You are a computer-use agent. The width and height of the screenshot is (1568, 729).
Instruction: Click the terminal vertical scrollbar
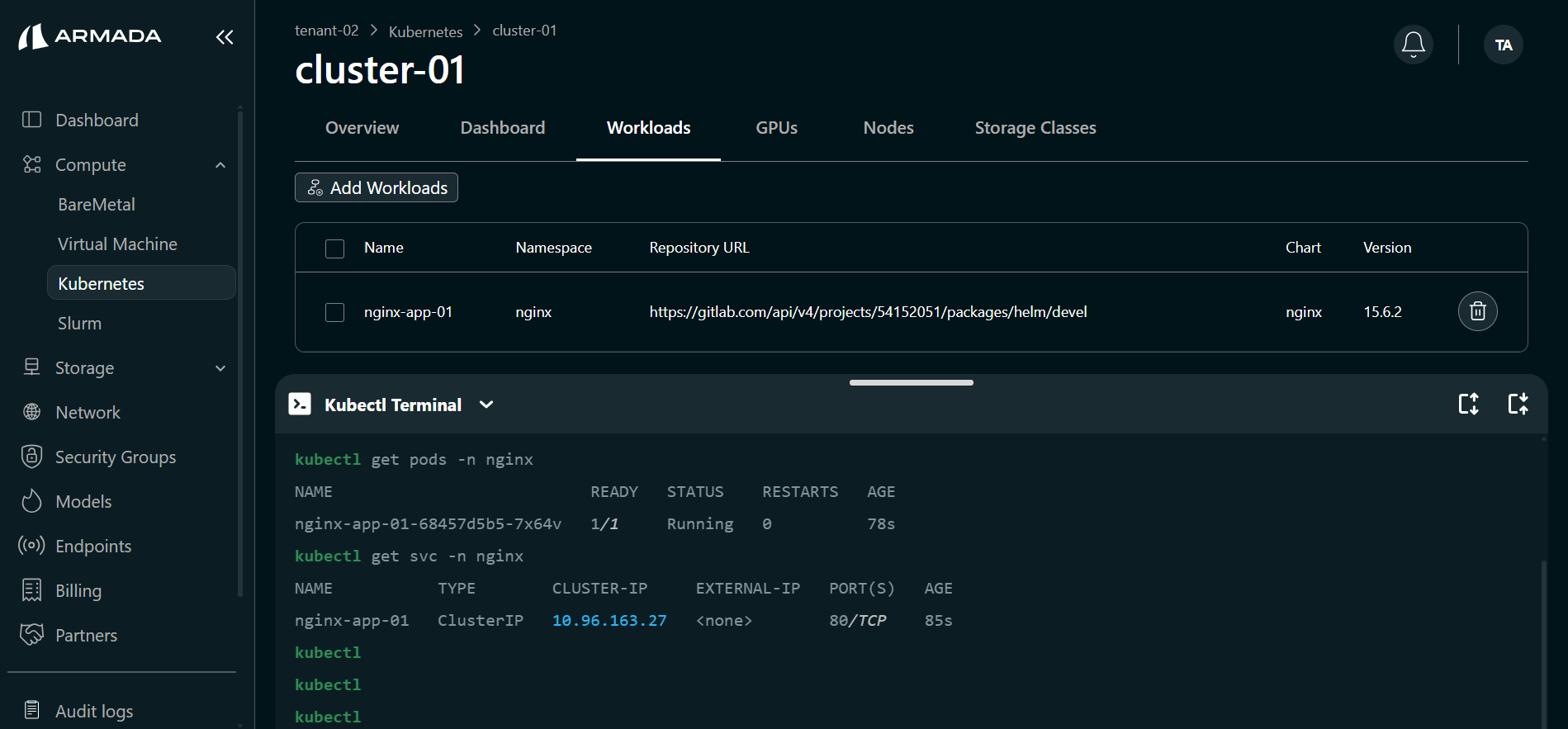point(1543,644)
